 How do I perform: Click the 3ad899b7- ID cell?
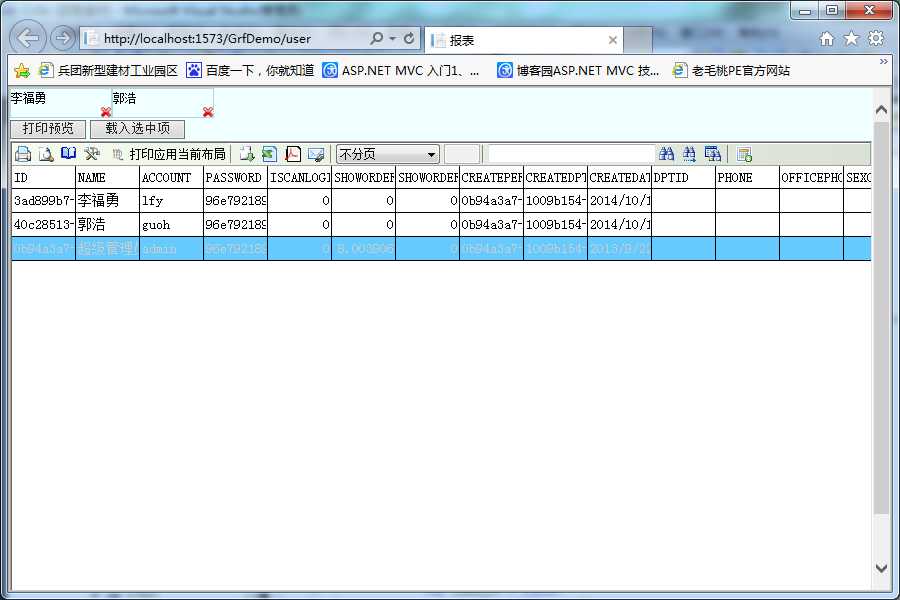tap(44, 200)
